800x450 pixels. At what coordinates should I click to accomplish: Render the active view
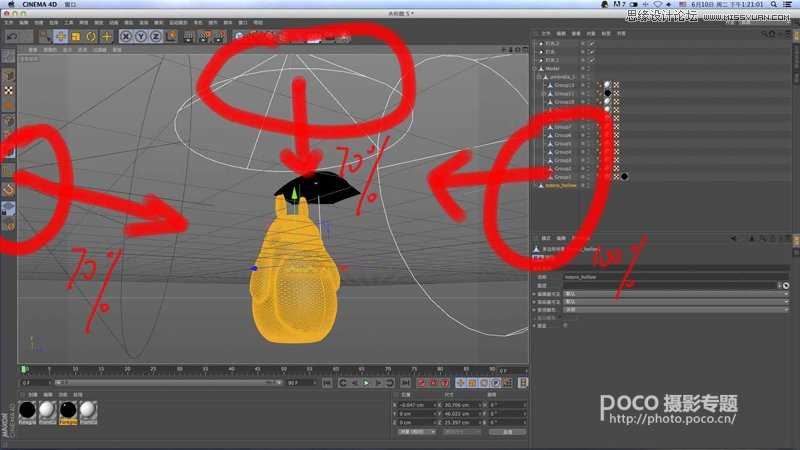(x=189, y=36)
